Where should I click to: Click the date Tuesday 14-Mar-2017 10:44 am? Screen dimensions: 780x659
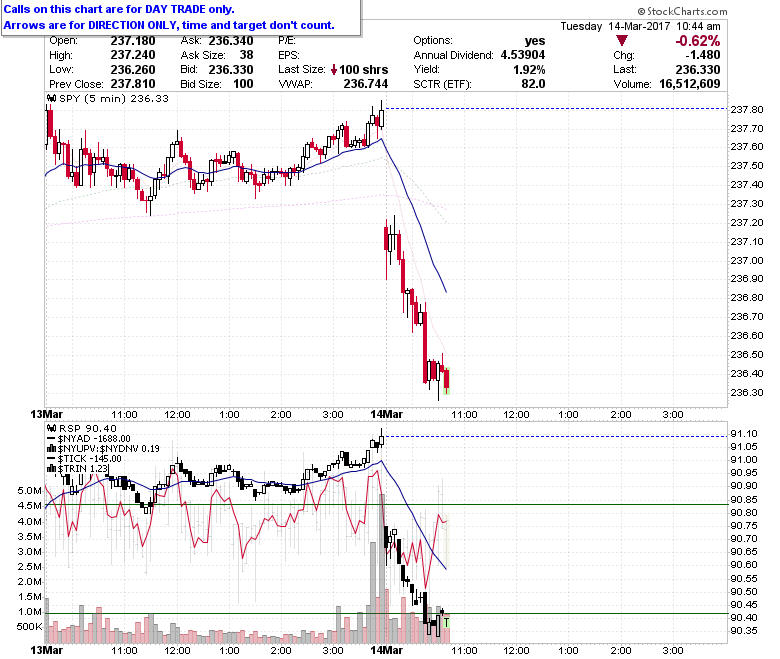click(x=640, y=26)
